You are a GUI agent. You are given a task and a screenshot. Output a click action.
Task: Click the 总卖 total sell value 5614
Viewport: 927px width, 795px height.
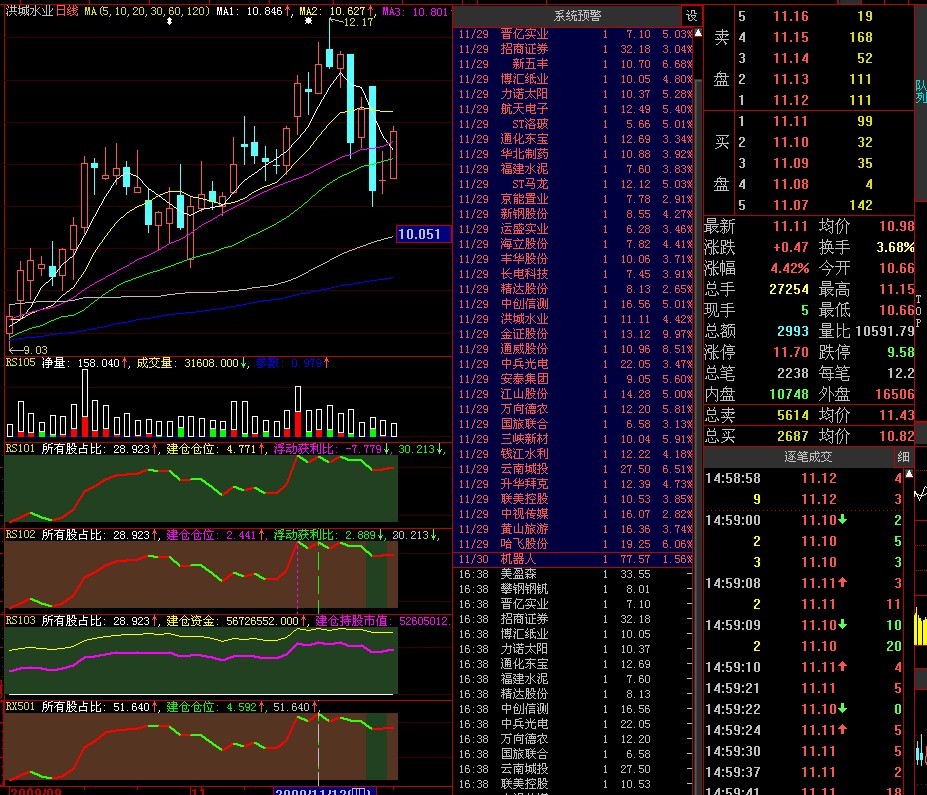793,415
